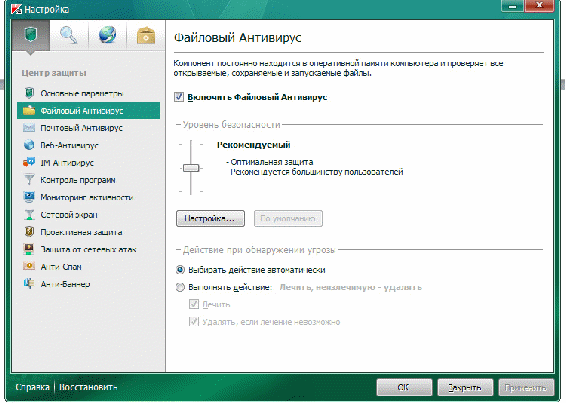566x403 pixels.
Task: Open the Справка help link
Action: pyautogui.click(x=32, y=387)
